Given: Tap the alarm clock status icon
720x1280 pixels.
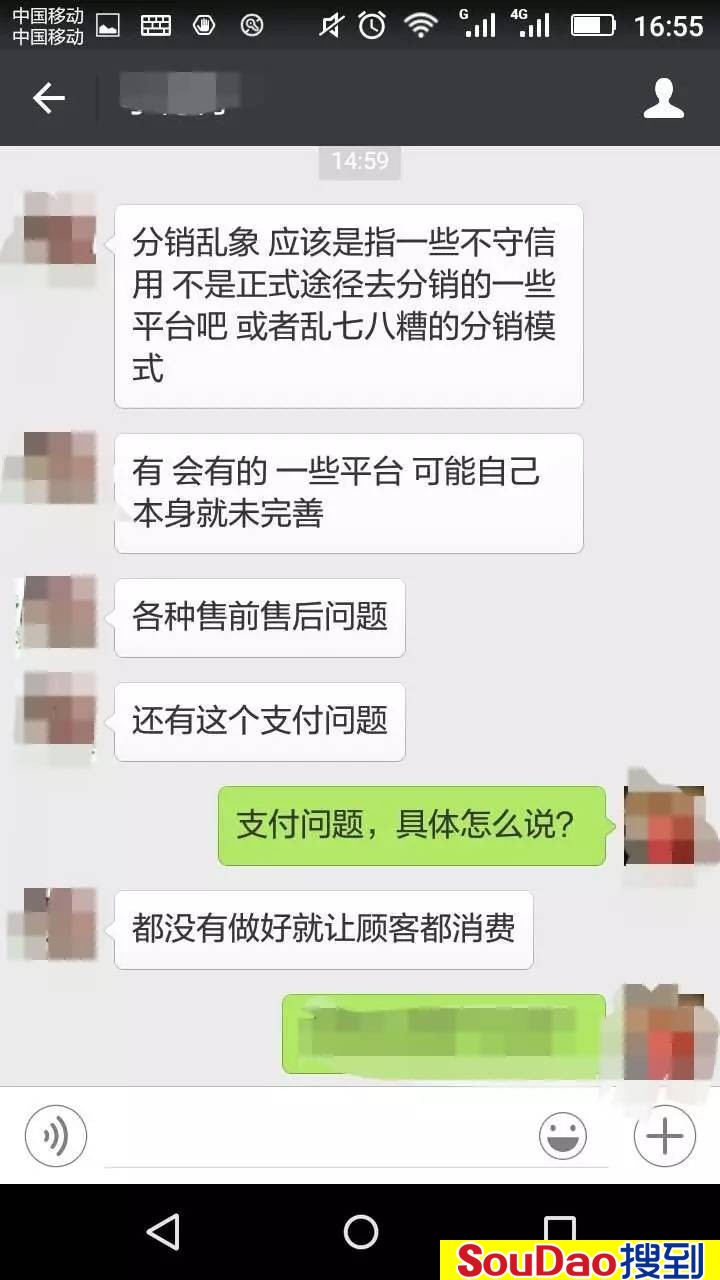Looking at the screenshot, I should click(x=373, y=25).
